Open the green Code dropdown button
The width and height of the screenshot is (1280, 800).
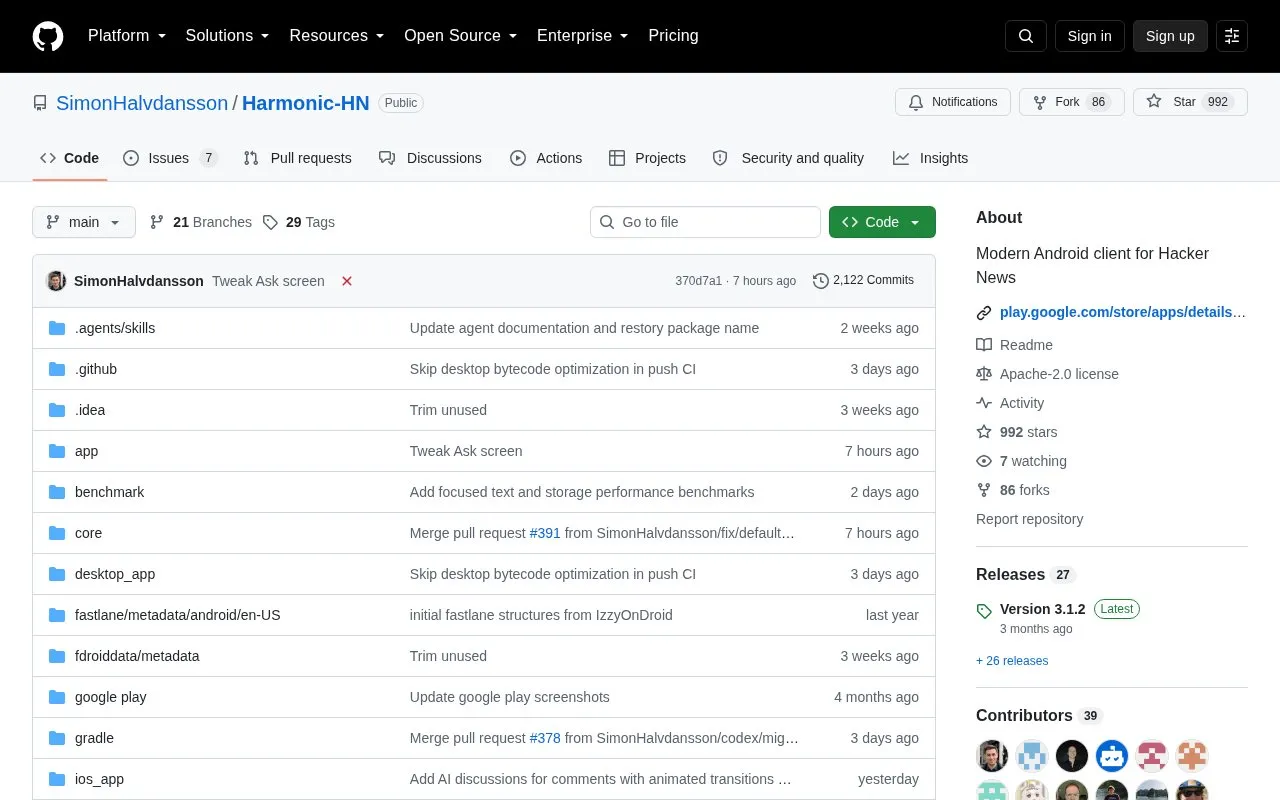(882, 222)
